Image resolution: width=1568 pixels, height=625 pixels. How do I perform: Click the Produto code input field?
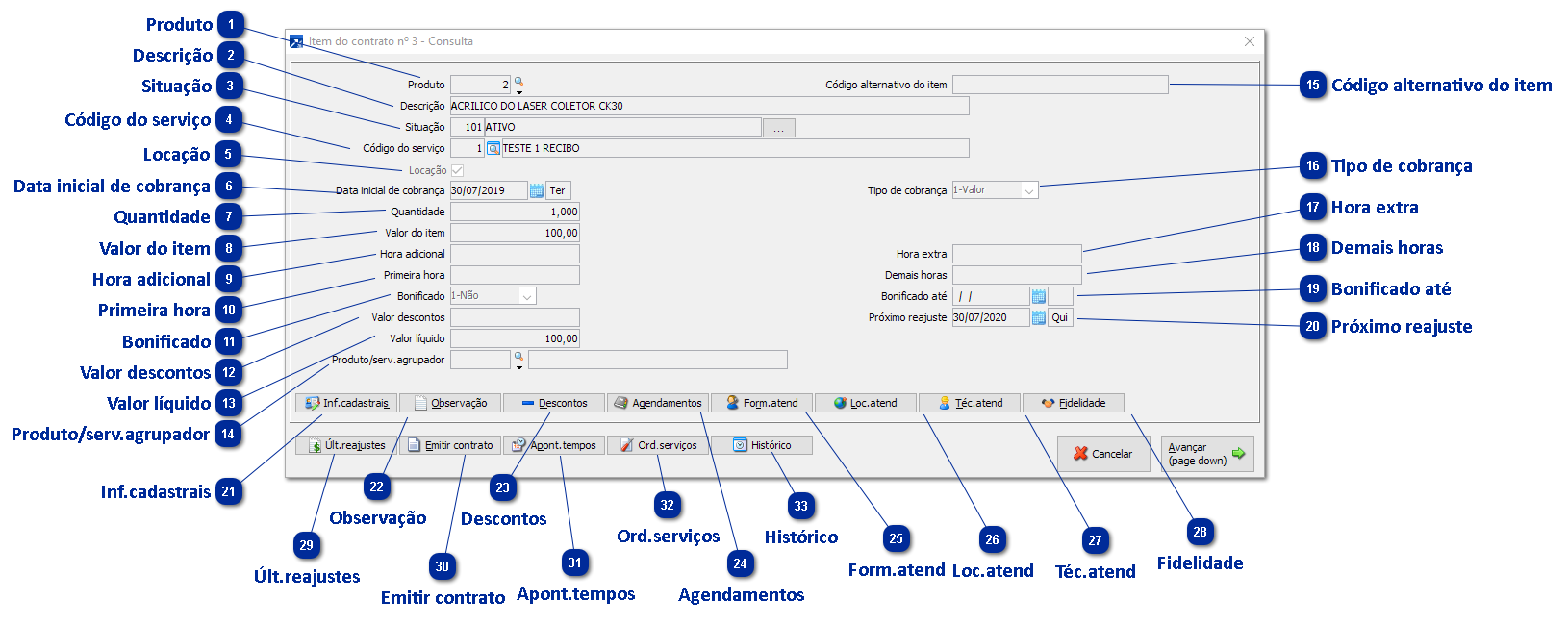[x=481, y=85]
